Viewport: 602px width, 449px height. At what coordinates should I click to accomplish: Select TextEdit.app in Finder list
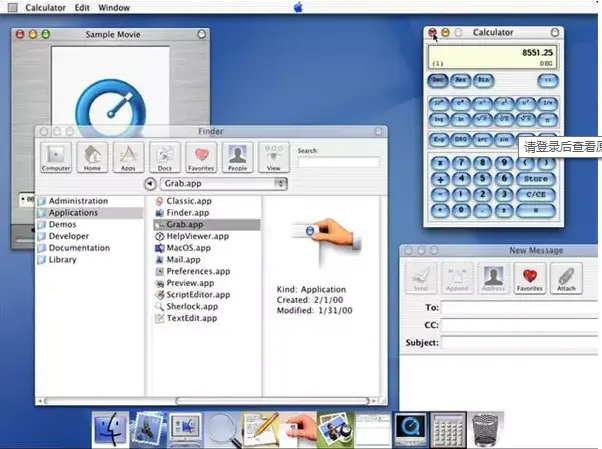point(207,318)
